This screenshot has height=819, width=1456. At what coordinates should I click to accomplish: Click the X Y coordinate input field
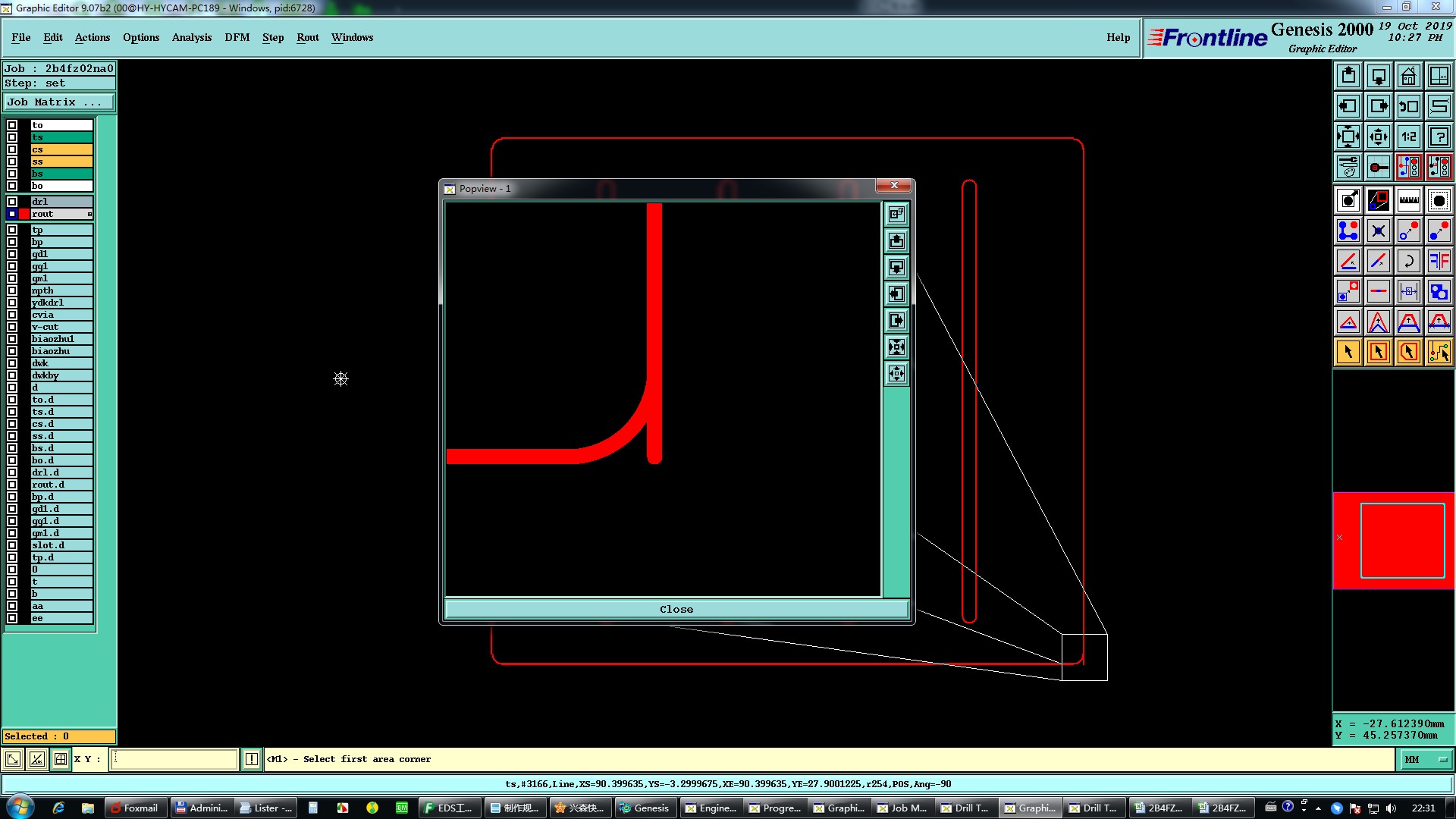[174, 759]
